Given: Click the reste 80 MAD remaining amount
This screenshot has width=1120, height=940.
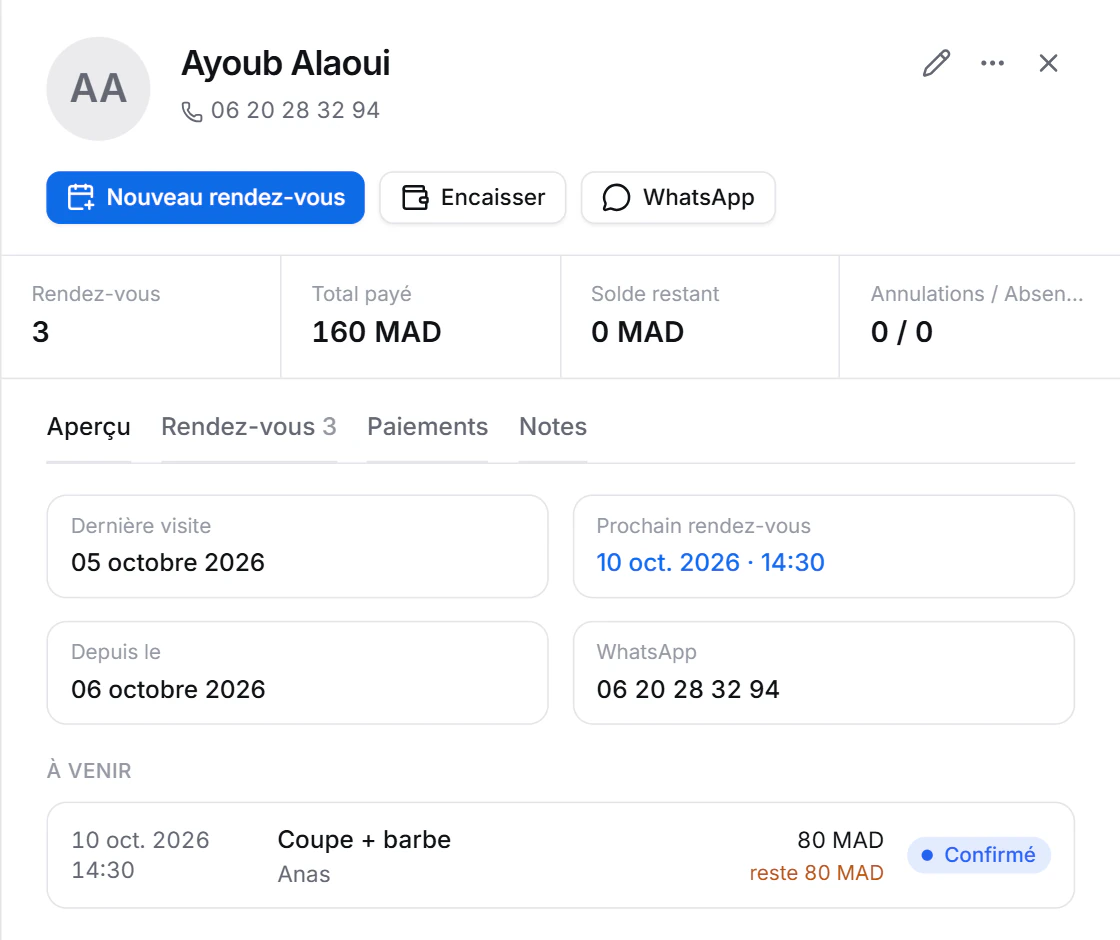Looking at the screenshot, I should click(x=816, y=873).
